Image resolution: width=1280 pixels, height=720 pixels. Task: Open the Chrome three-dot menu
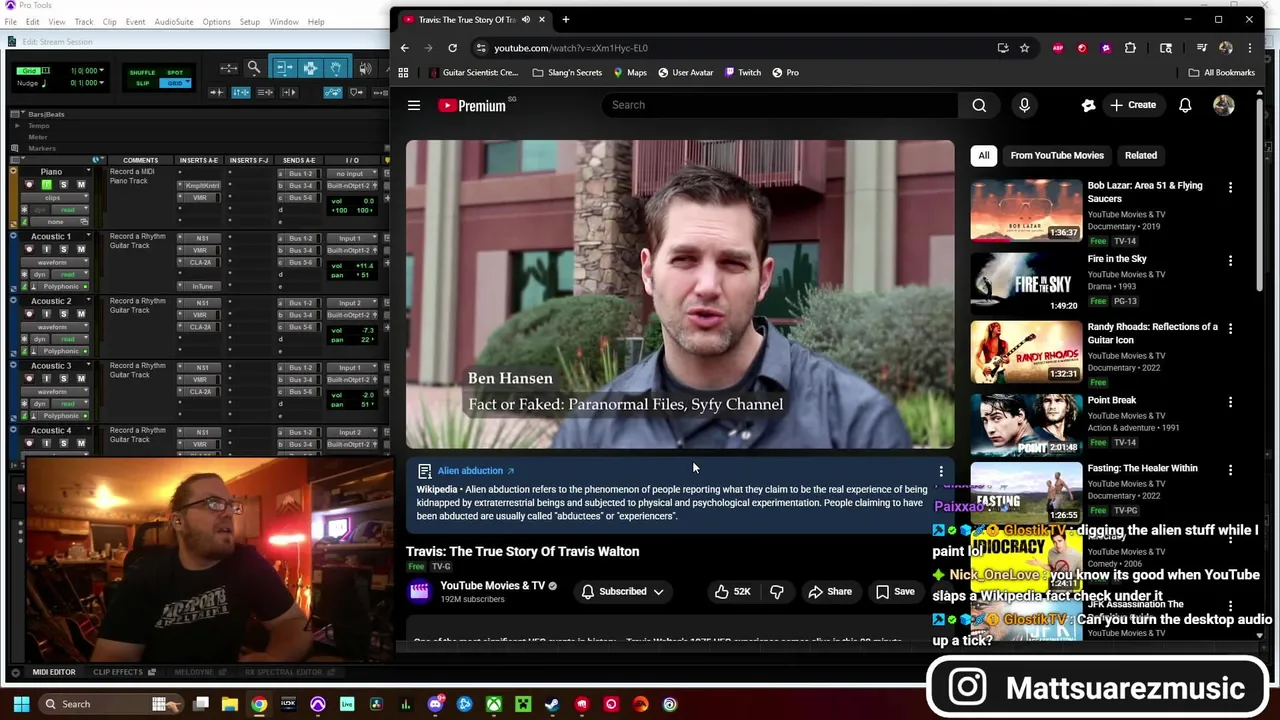[x=1249, y=48]
